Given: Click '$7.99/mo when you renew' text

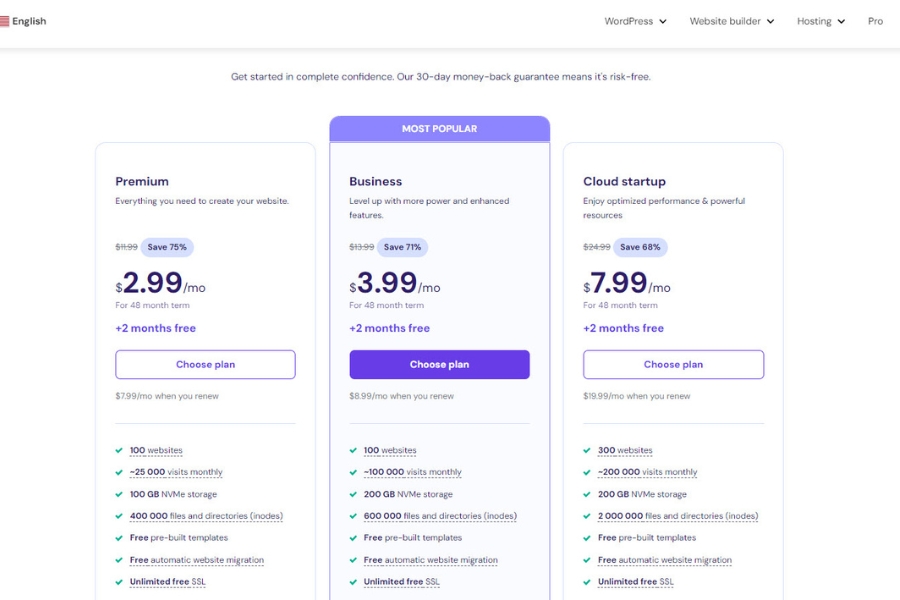Looking at the screenshot, I should [x=167, y=396].
